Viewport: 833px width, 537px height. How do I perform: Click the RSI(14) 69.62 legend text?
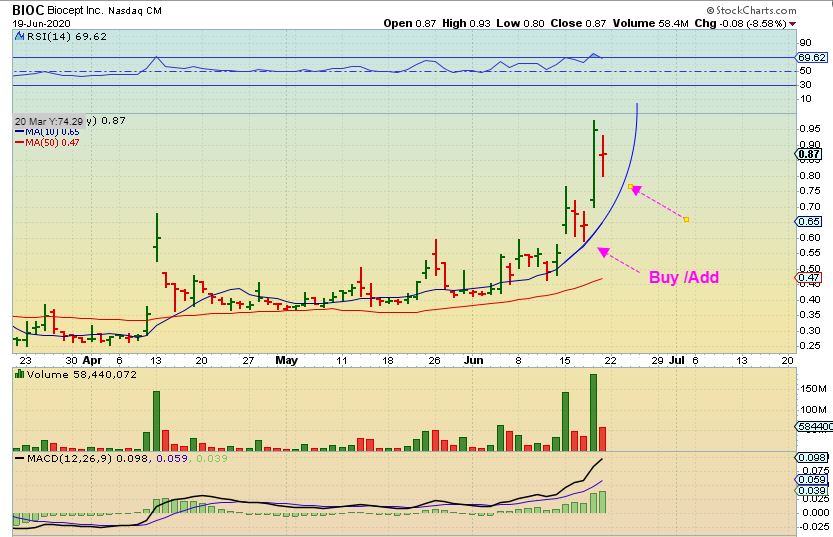point(66,37)
